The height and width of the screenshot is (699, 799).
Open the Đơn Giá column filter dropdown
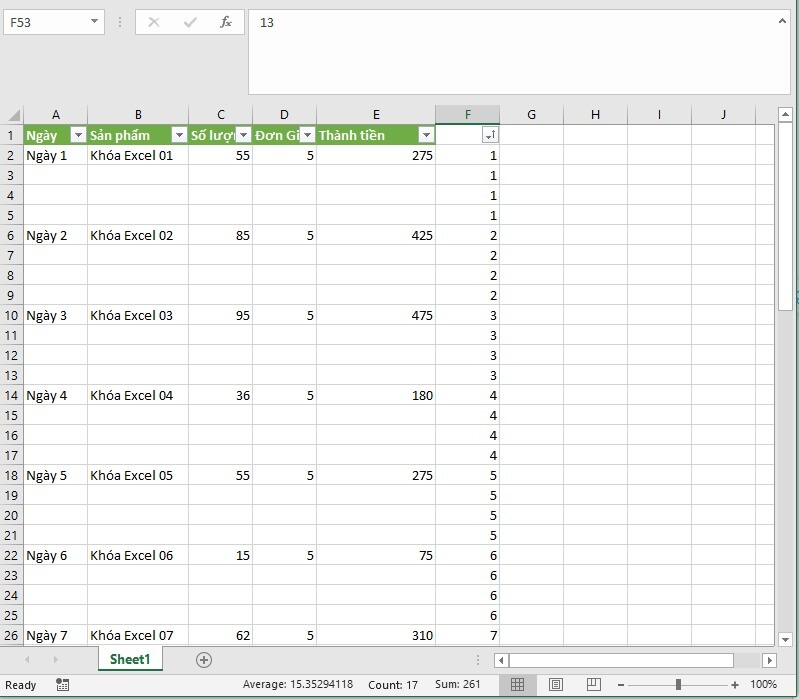coord(307,135)
